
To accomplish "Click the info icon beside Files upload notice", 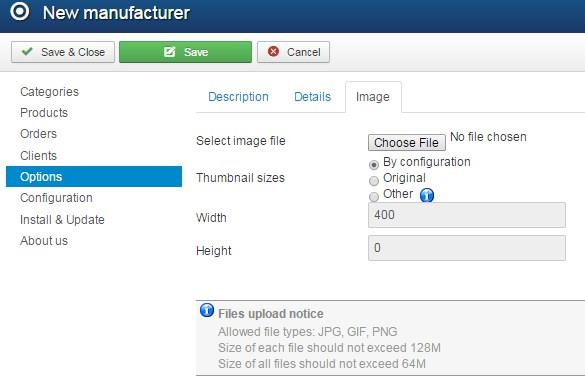I will (x=207, y=310).
